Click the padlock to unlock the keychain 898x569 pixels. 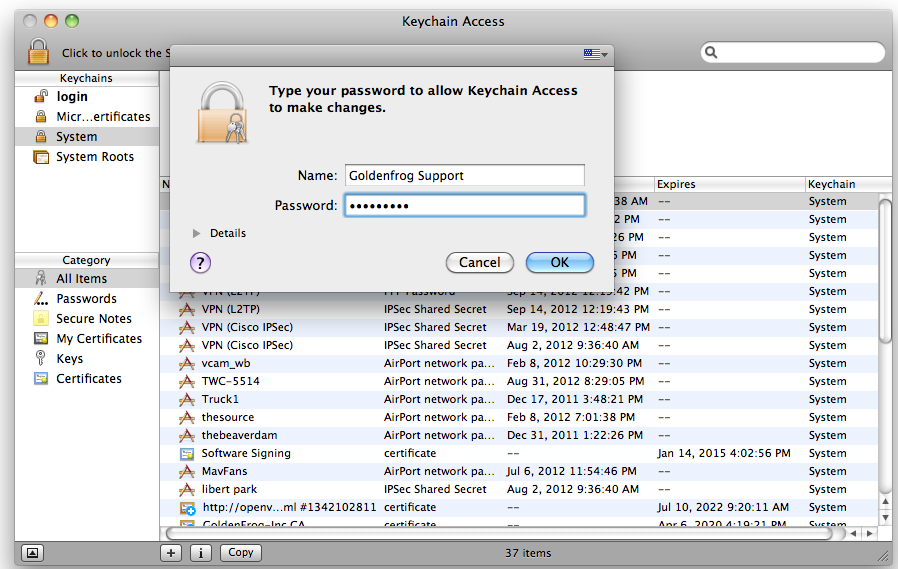click(38, 52)
